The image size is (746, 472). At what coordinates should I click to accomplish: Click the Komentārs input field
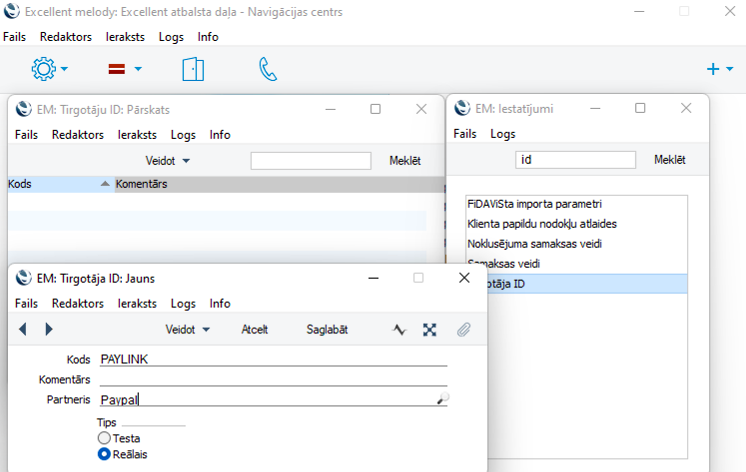[x=272, y=379]
